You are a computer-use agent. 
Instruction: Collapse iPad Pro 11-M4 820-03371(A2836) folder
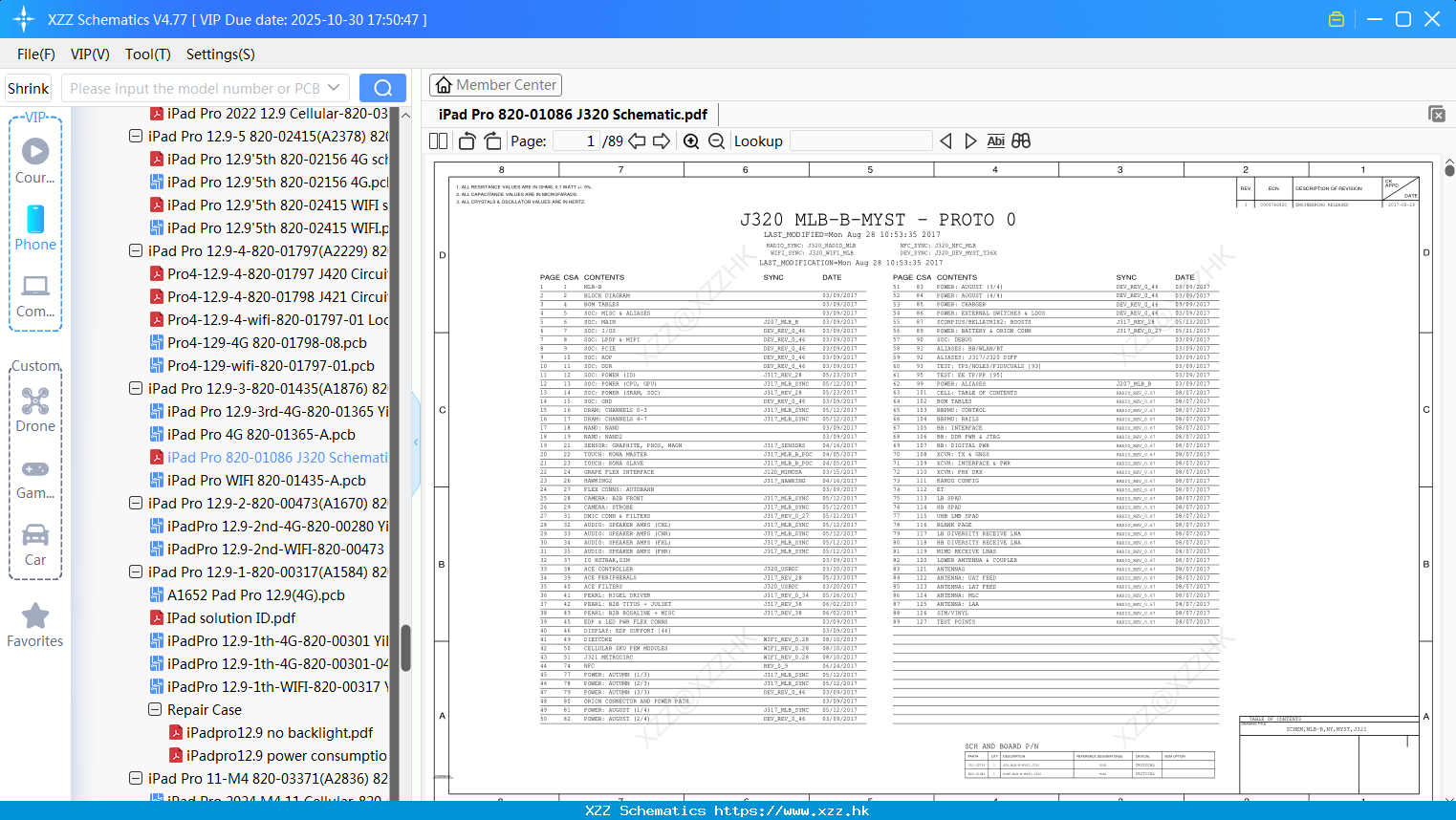[x=136, y=778]
